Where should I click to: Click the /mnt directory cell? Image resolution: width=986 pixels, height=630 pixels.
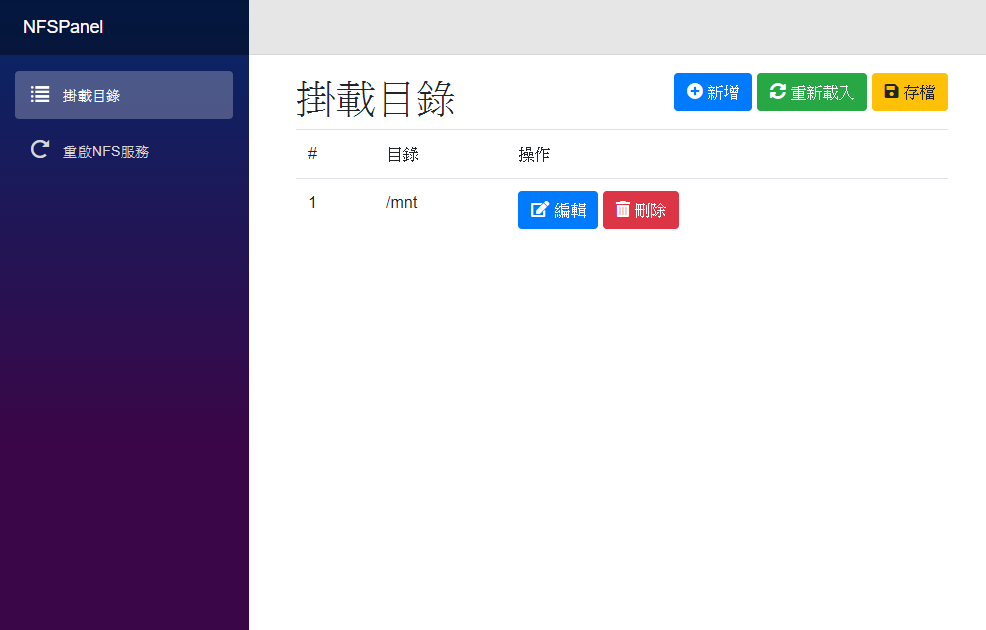401,202
